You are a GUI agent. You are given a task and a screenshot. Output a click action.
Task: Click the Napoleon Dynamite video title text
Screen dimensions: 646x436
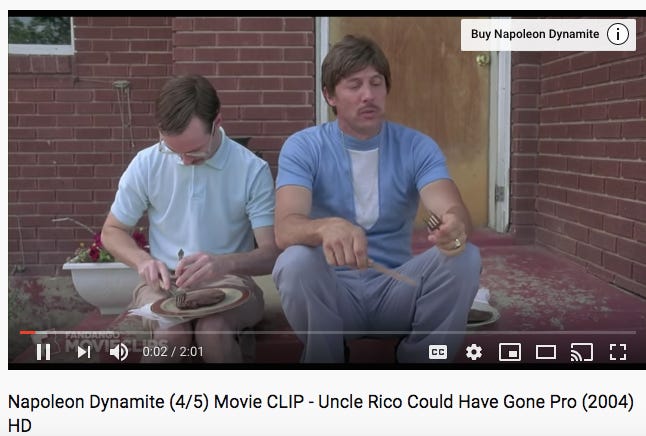coord(321,413)
